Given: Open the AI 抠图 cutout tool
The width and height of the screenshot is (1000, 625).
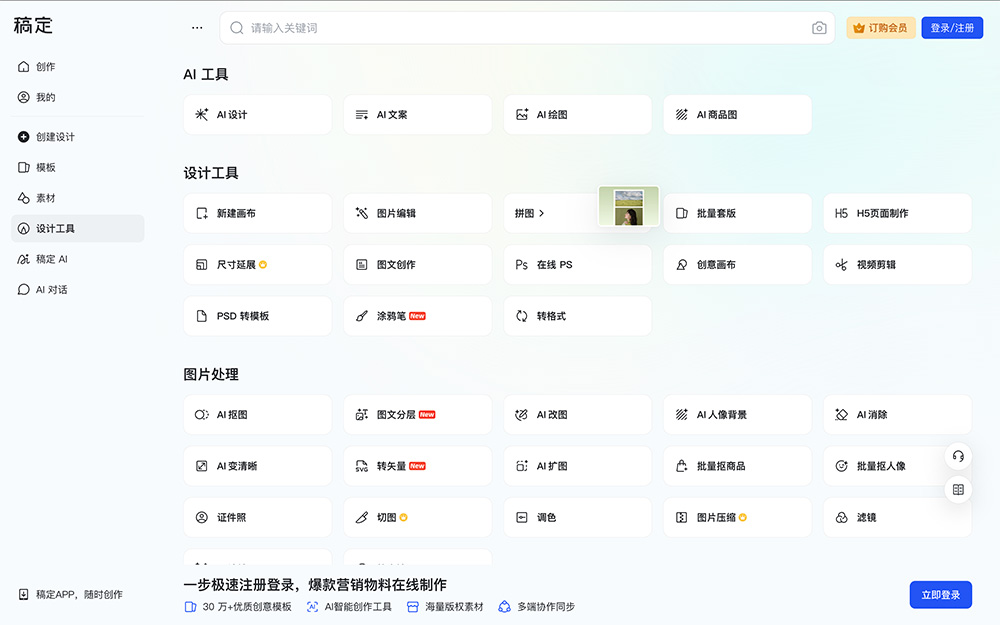Looking at the screenshot, I should [257, 414].
